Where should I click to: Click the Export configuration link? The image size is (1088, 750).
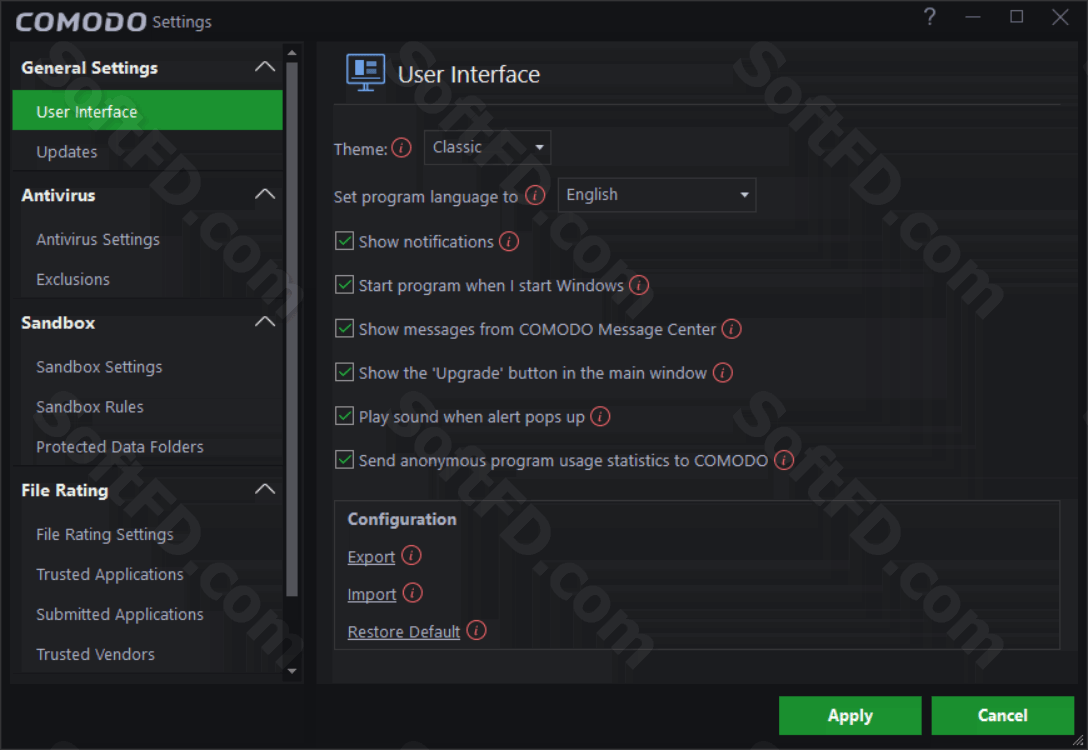[371, 557]
